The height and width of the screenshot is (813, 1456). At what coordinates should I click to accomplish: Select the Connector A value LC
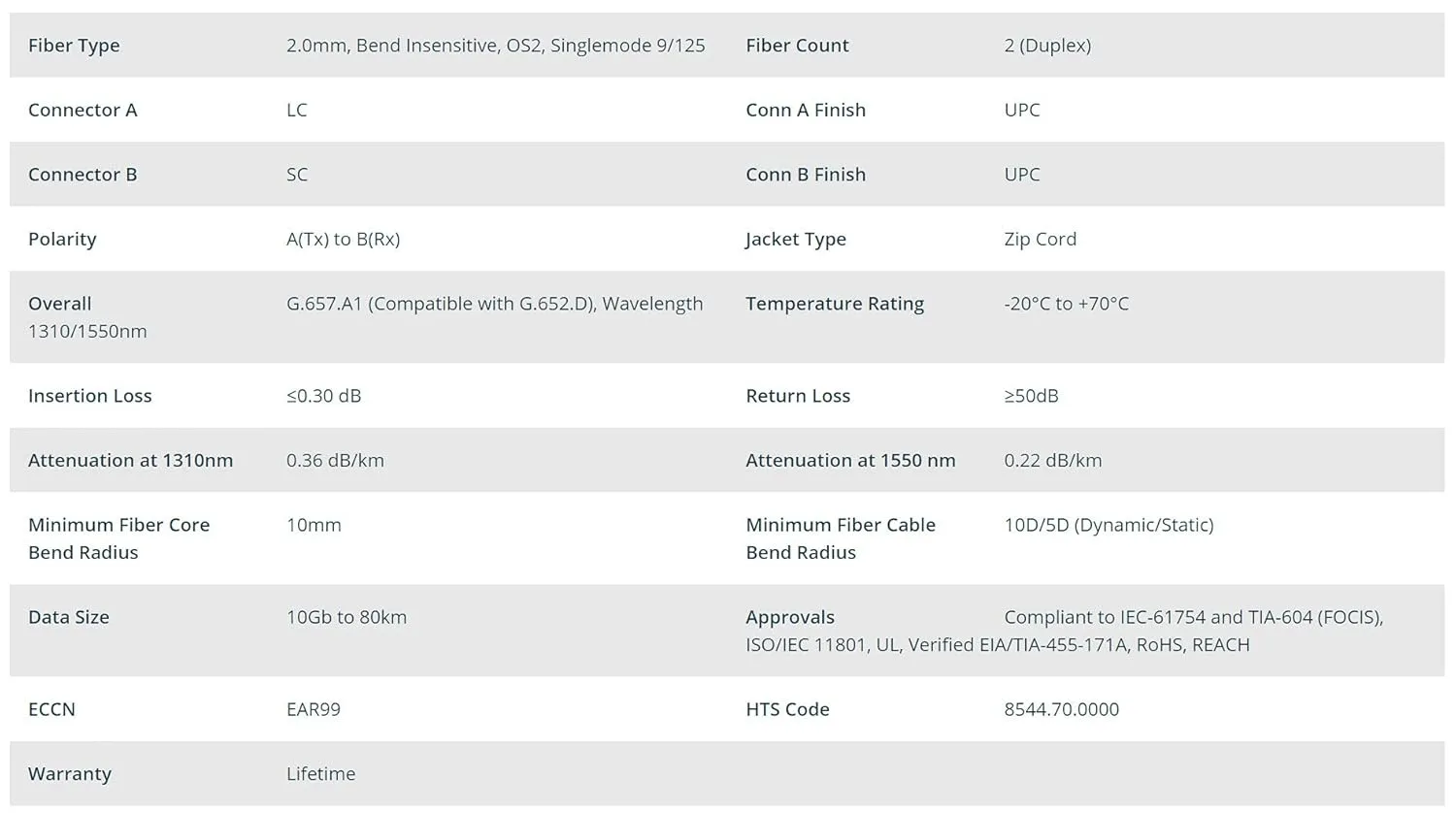297,110
